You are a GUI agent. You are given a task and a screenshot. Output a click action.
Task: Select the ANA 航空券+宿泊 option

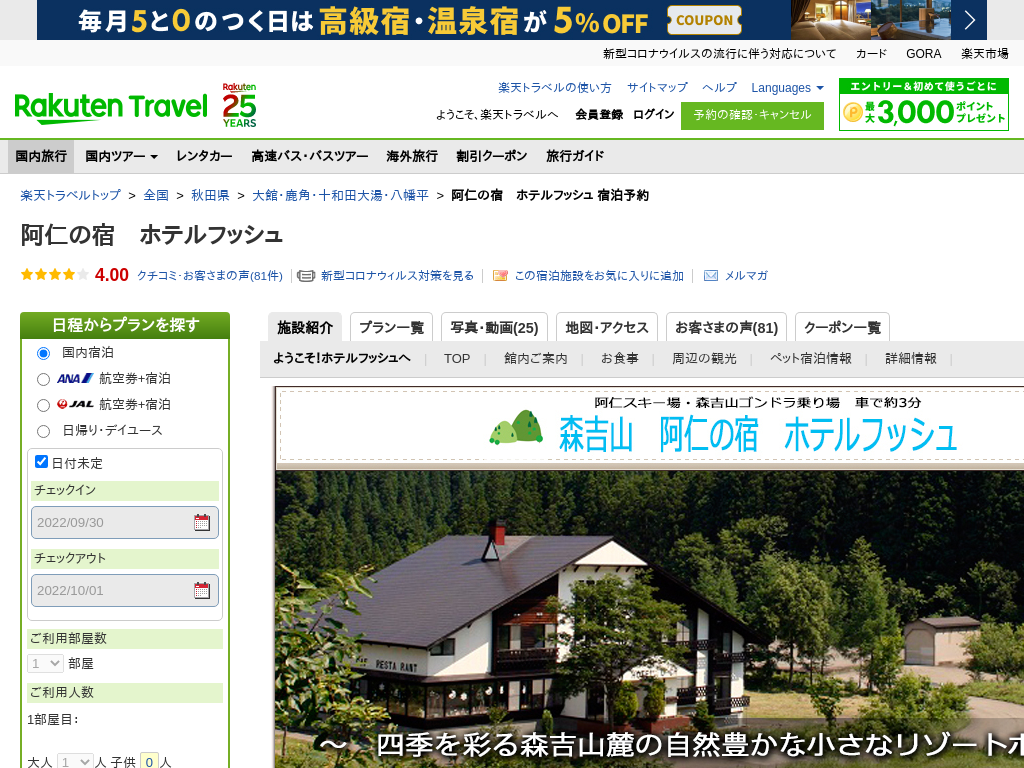click(x=44, y=379)
